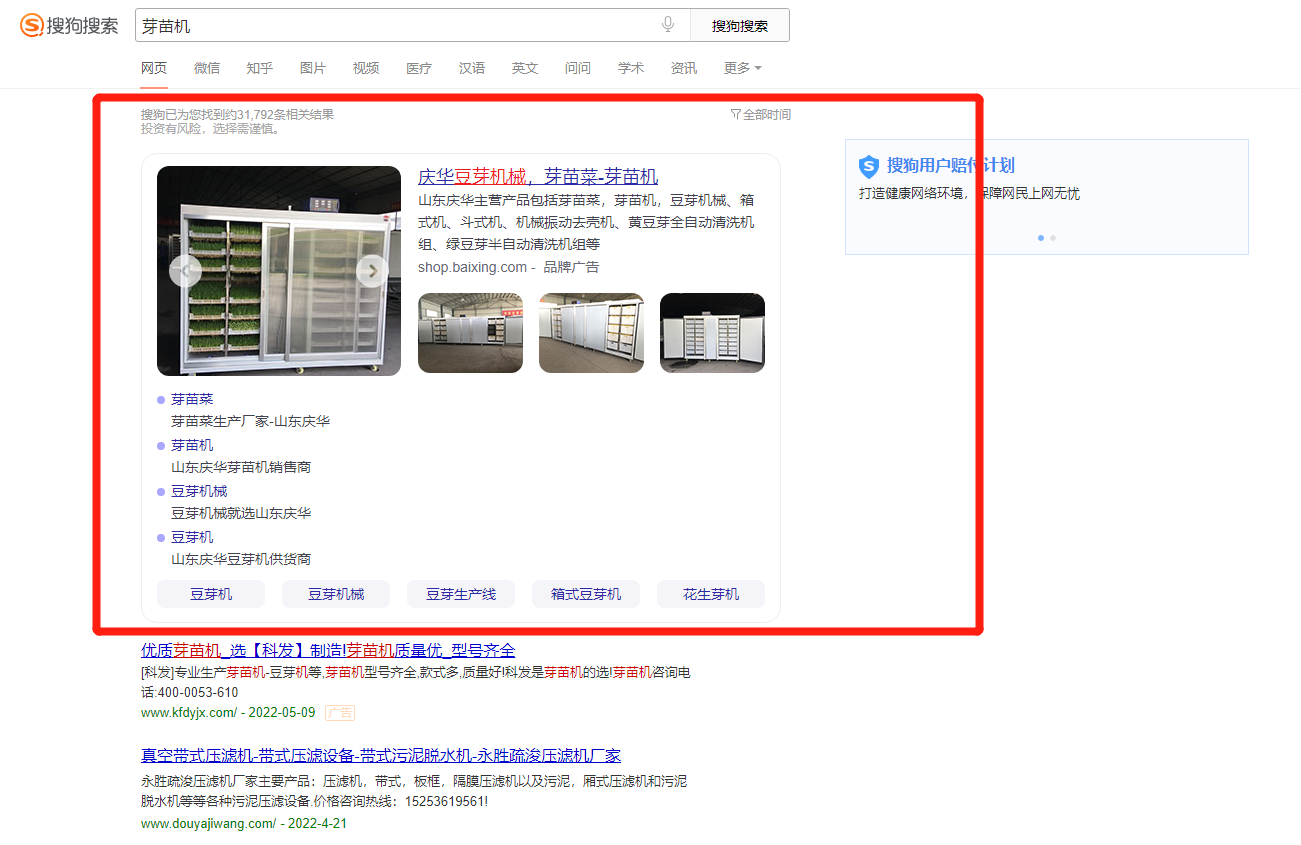Show the previous image in the carousel
This screenshot has width=1301, height=845.
185,271
